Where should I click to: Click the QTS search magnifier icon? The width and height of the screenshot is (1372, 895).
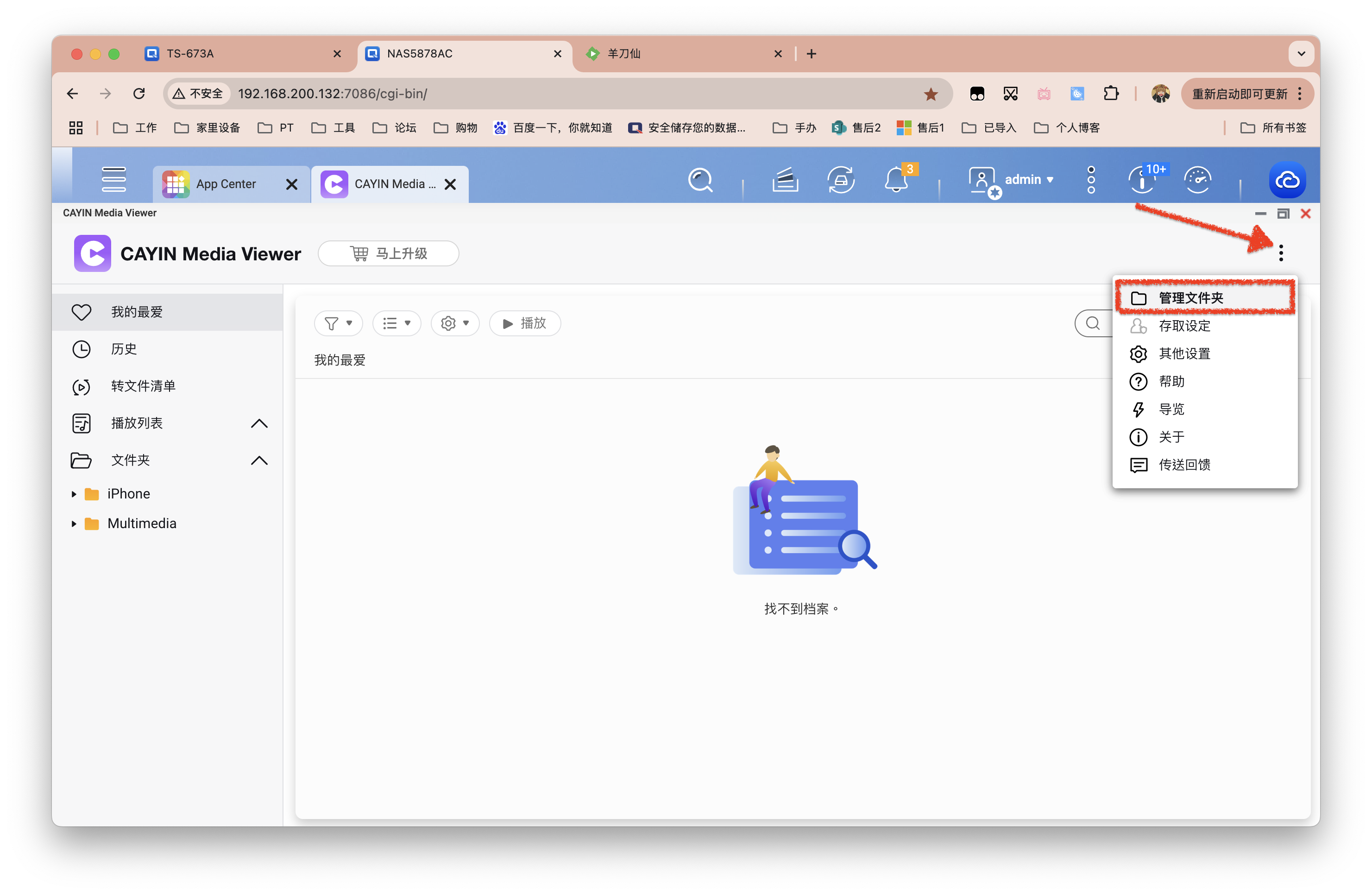[700, 180]
